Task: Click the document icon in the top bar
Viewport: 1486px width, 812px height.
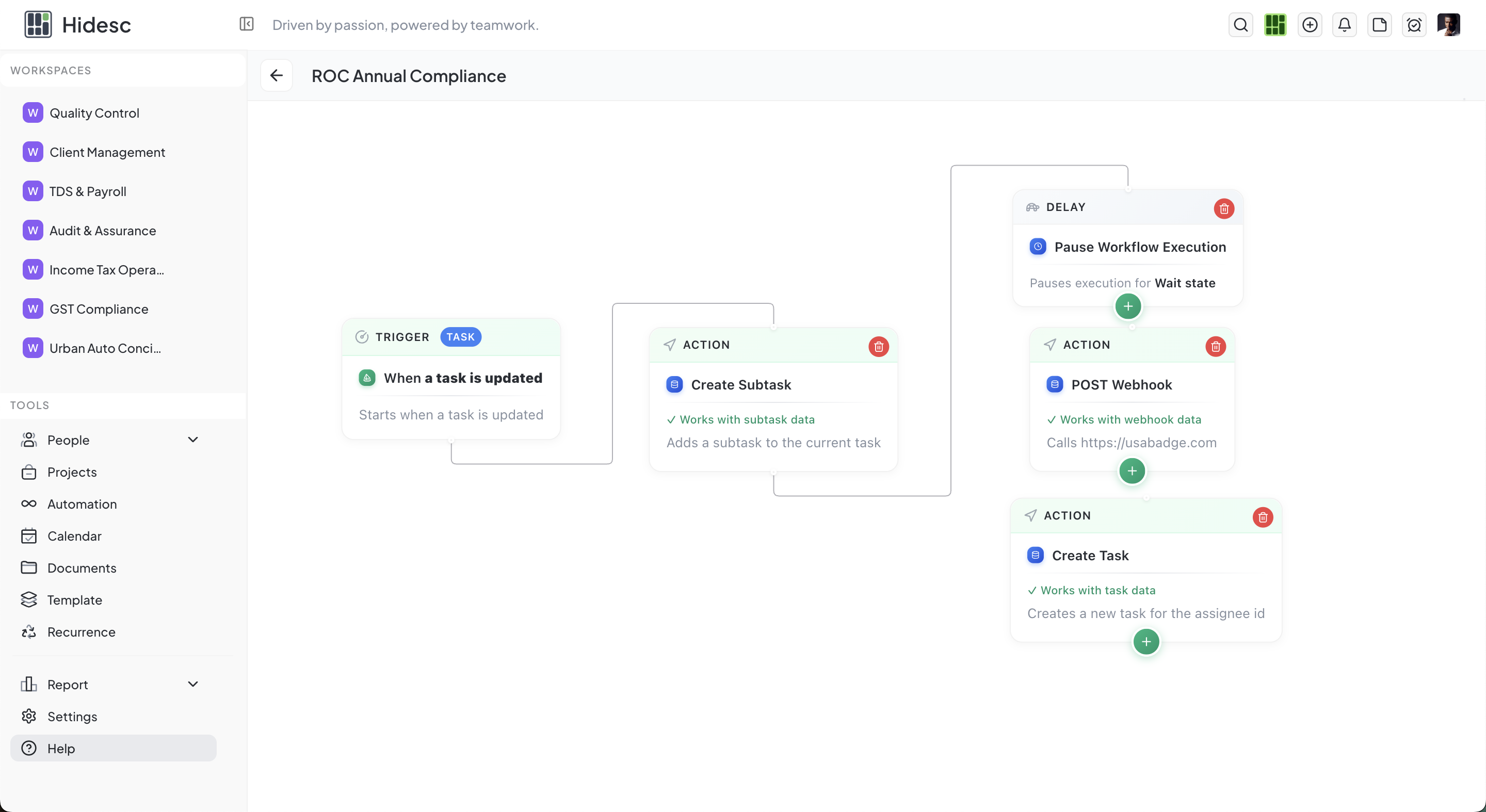Action: (x=1380, y=24)
